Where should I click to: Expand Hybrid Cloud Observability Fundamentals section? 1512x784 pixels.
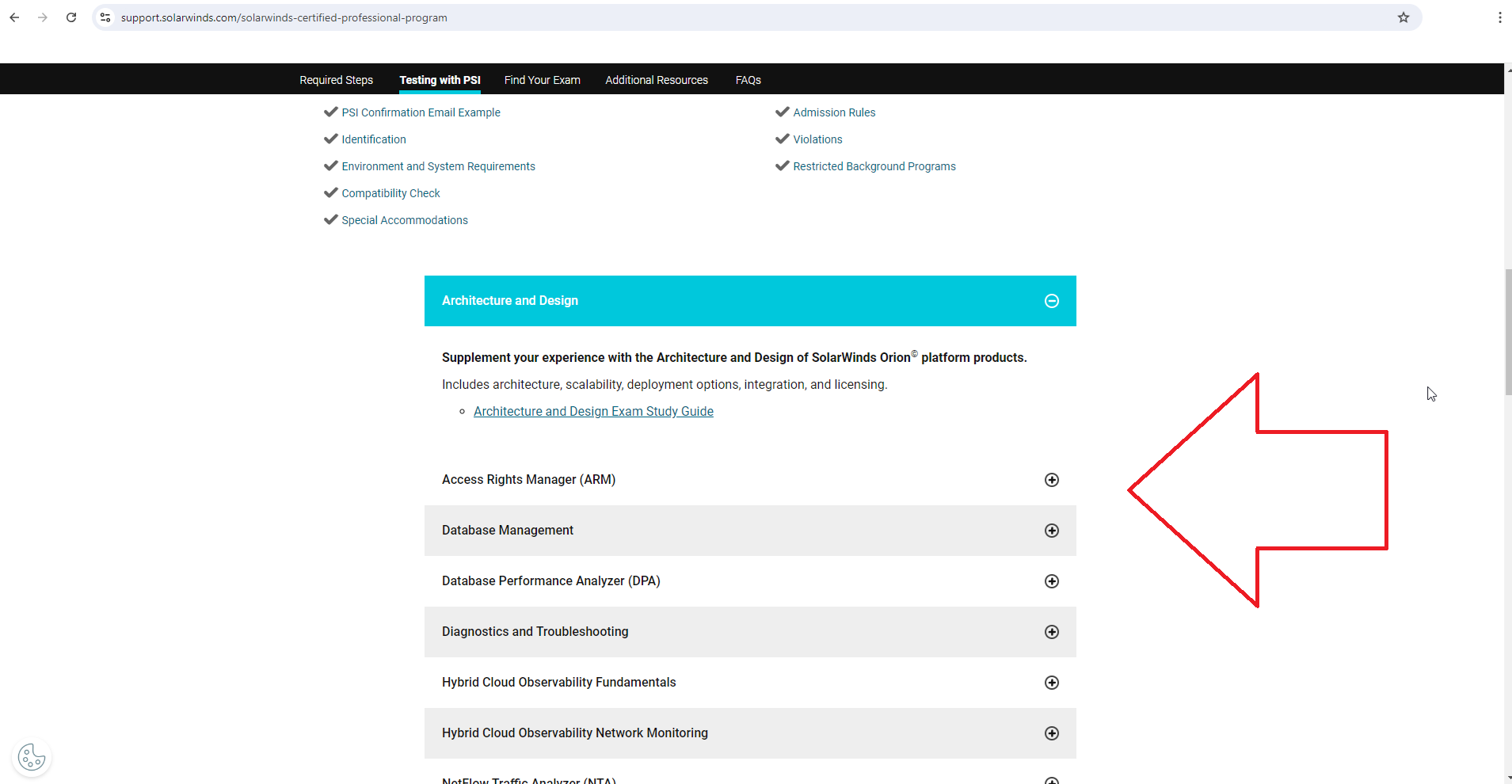[750, 683]
